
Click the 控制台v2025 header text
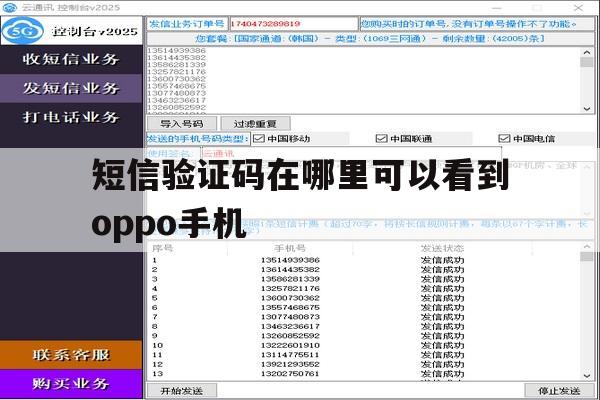95,31
